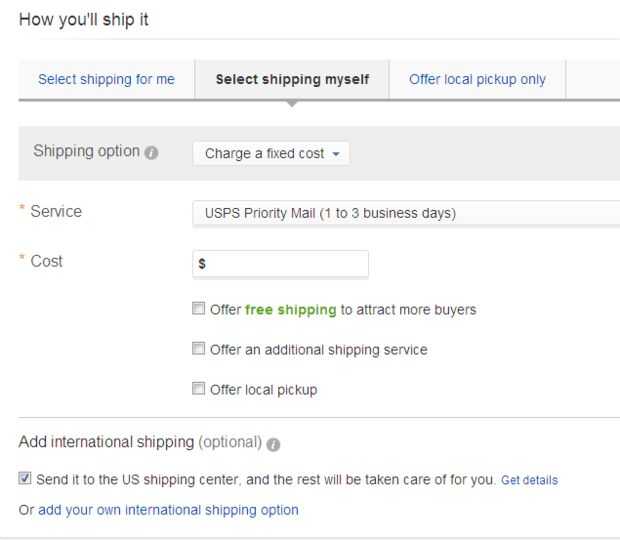Enable the Offer free shipping checkbox
The image size is (620, 540).
(x=199, y=309)
